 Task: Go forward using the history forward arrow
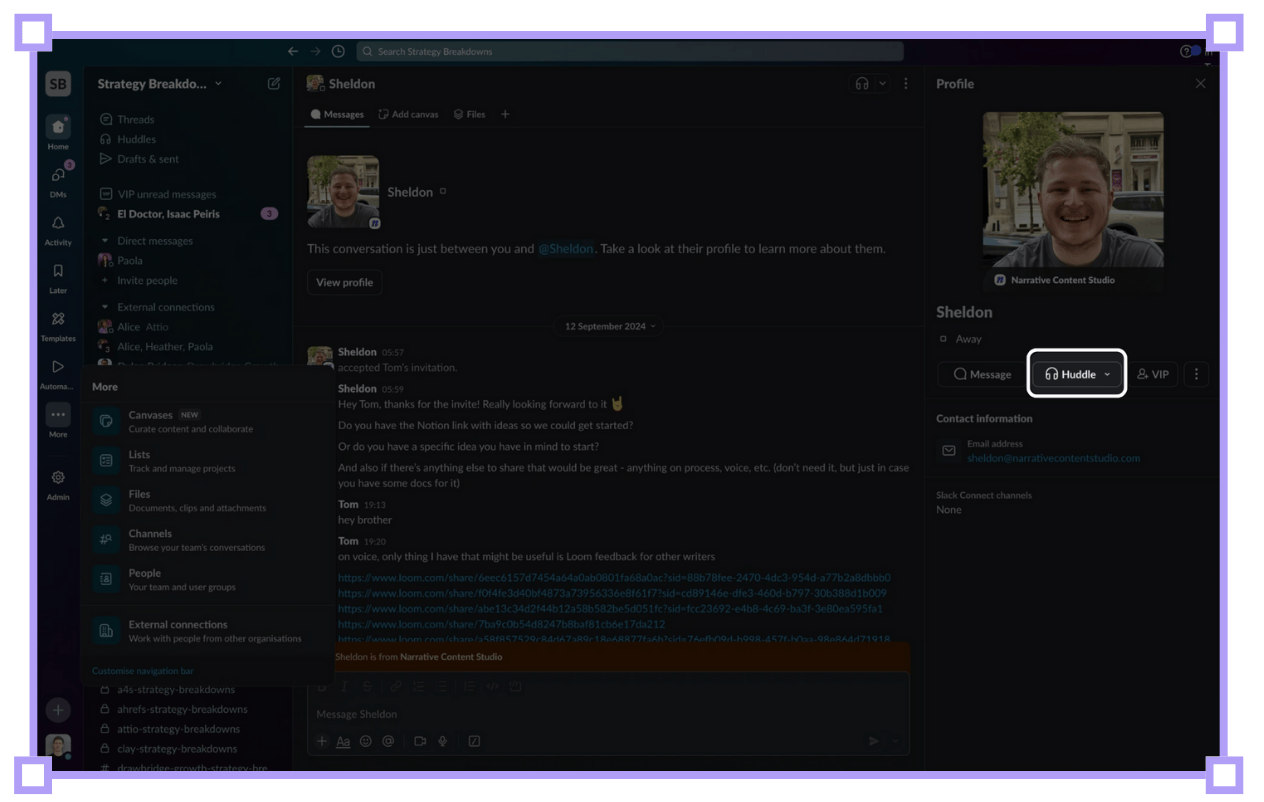(x=315, y=51)
